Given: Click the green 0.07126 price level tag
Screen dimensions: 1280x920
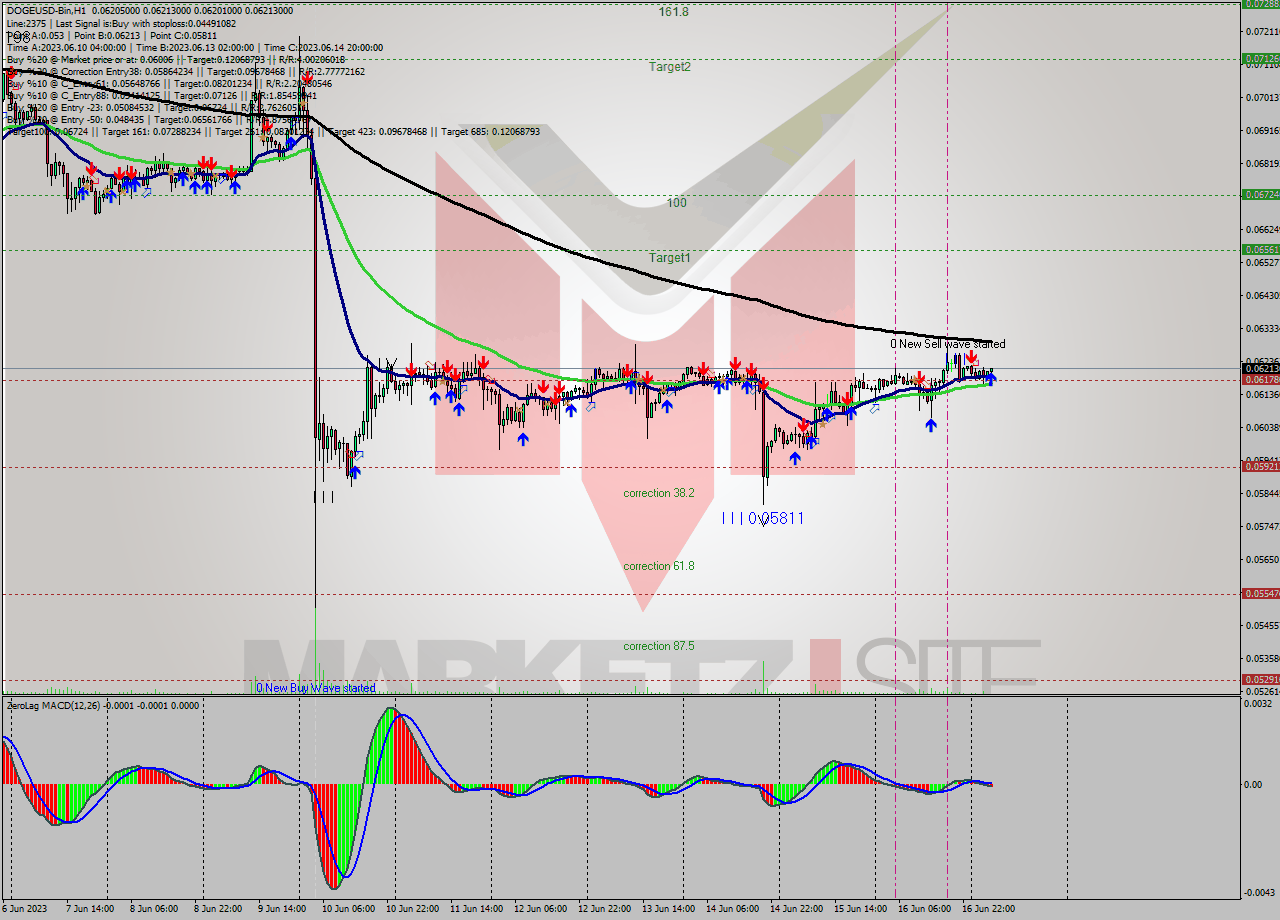Looking at the screenshot, I should (x=1260, y=59).
